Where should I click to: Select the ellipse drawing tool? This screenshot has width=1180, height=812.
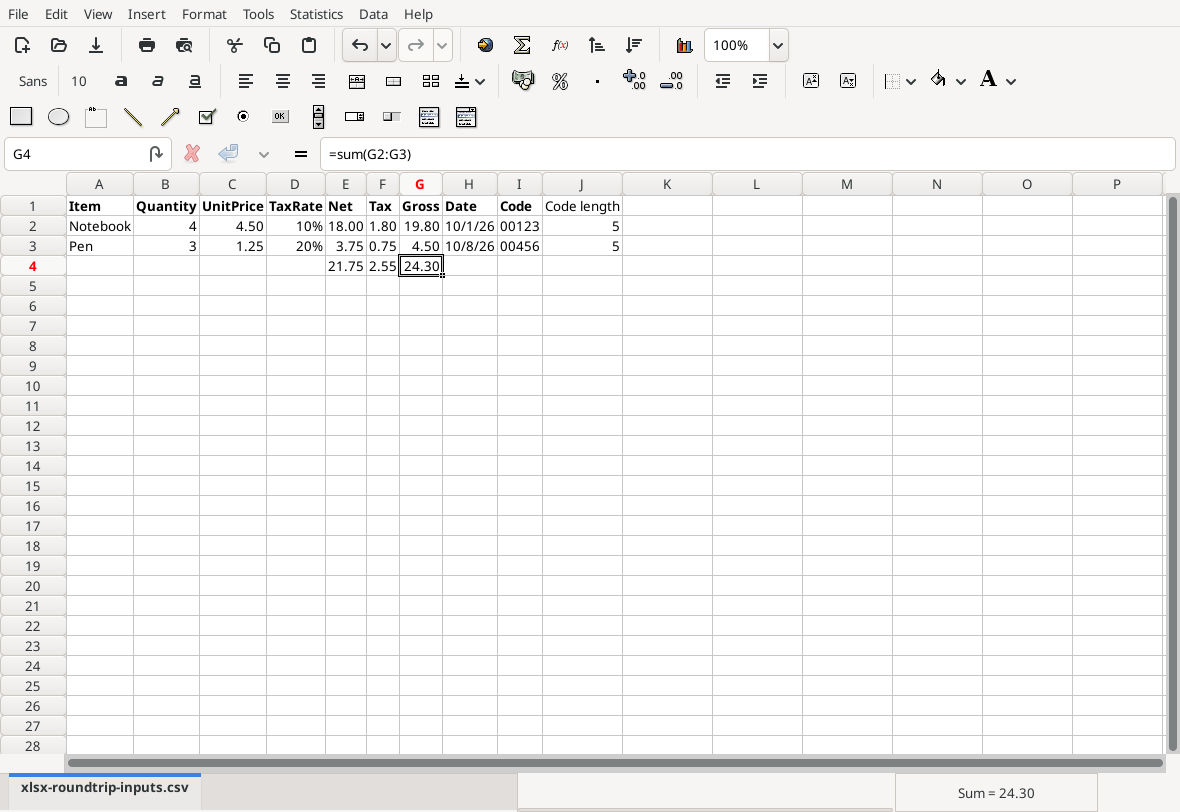point(58,117)
